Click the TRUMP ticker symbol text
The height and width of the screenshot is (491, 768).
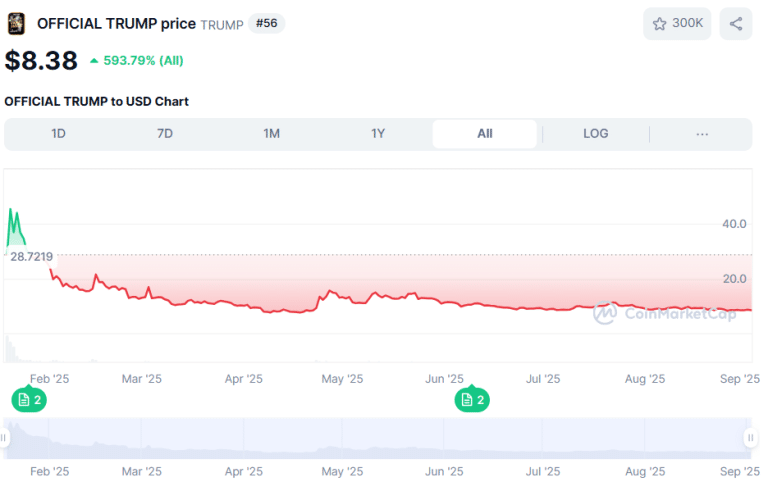pyautogui.click(x=221, y=24)
